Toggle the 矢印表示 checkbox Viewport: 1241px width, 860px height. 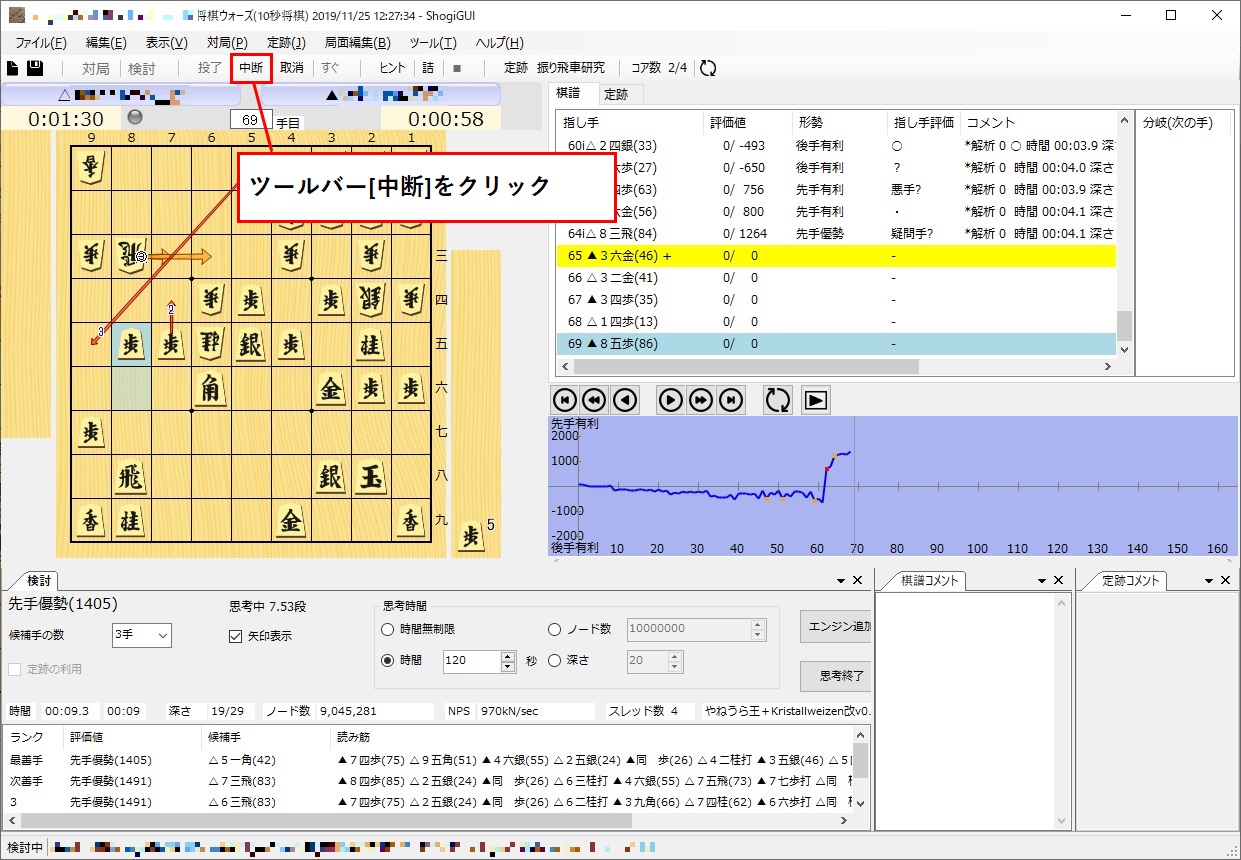point(236,636)
